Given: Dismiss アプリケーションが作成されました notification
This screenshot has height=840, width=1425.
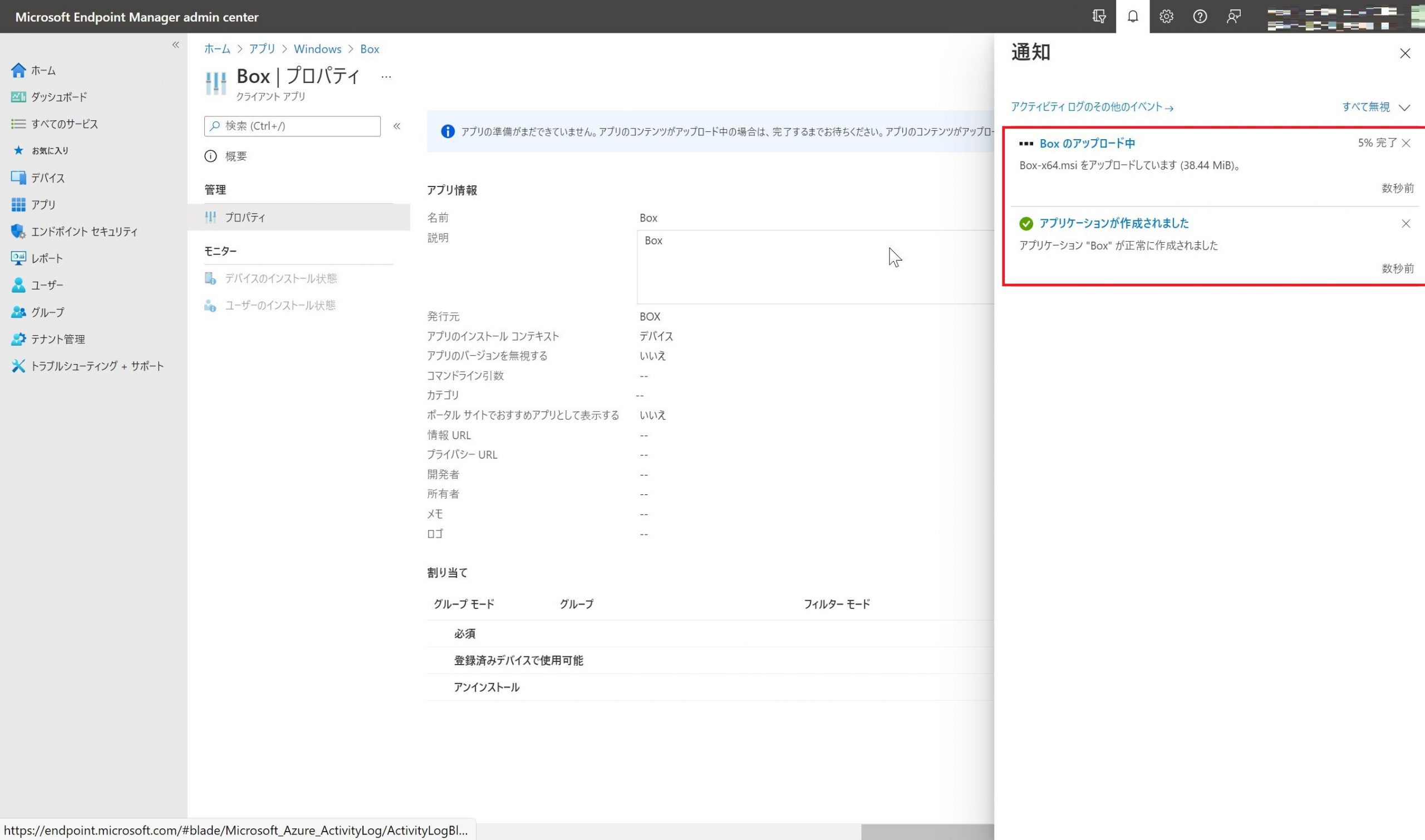Looking at the screenshot, I should point(1406,224).
